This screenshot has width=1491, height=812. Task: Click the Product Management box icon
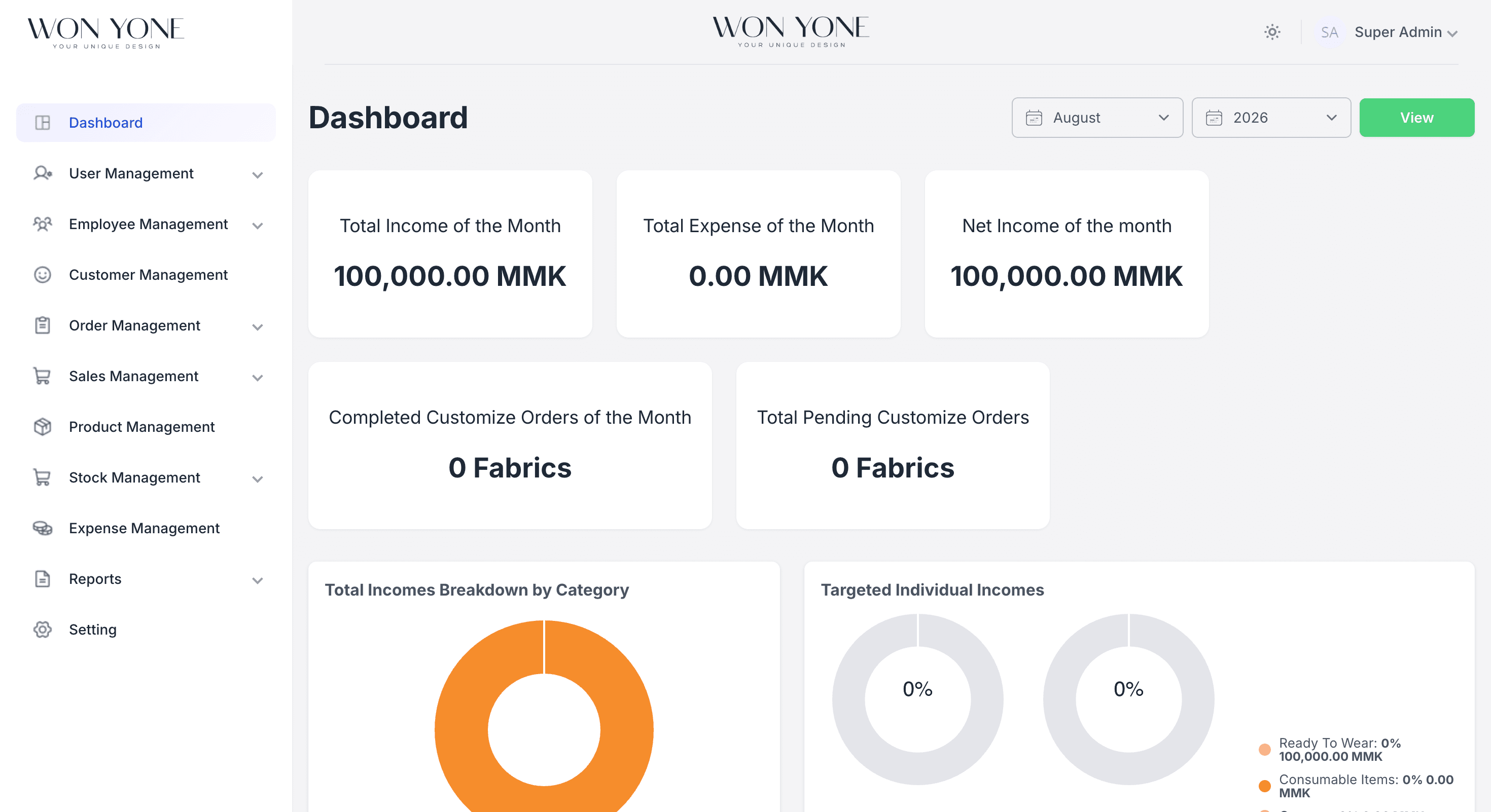[x=42, y=427]
